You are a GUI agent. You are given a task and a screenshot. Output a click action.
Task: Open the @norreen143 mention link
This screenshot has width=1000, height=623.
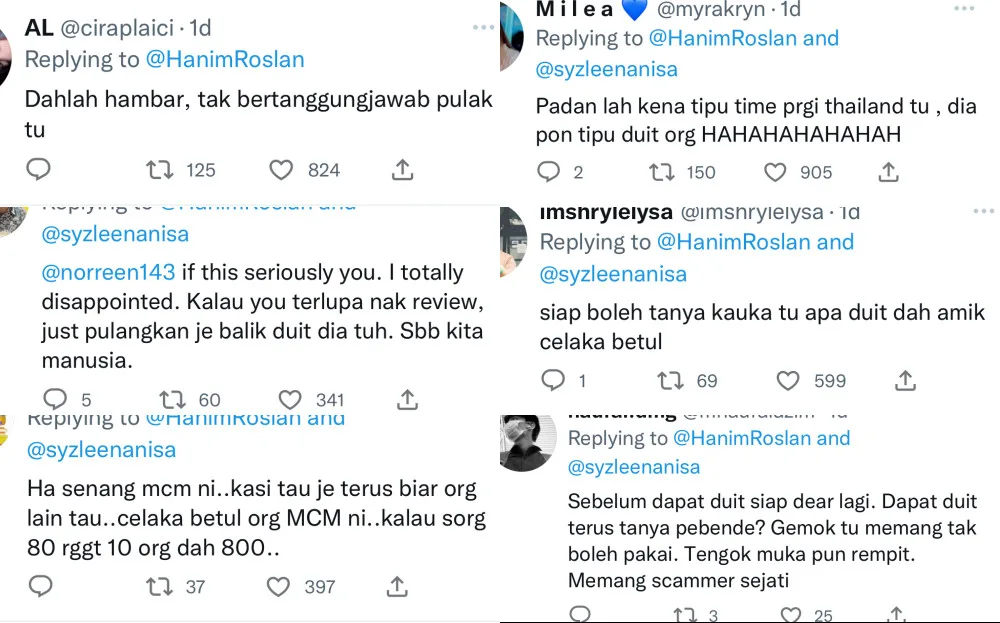[x=108, y=272]
